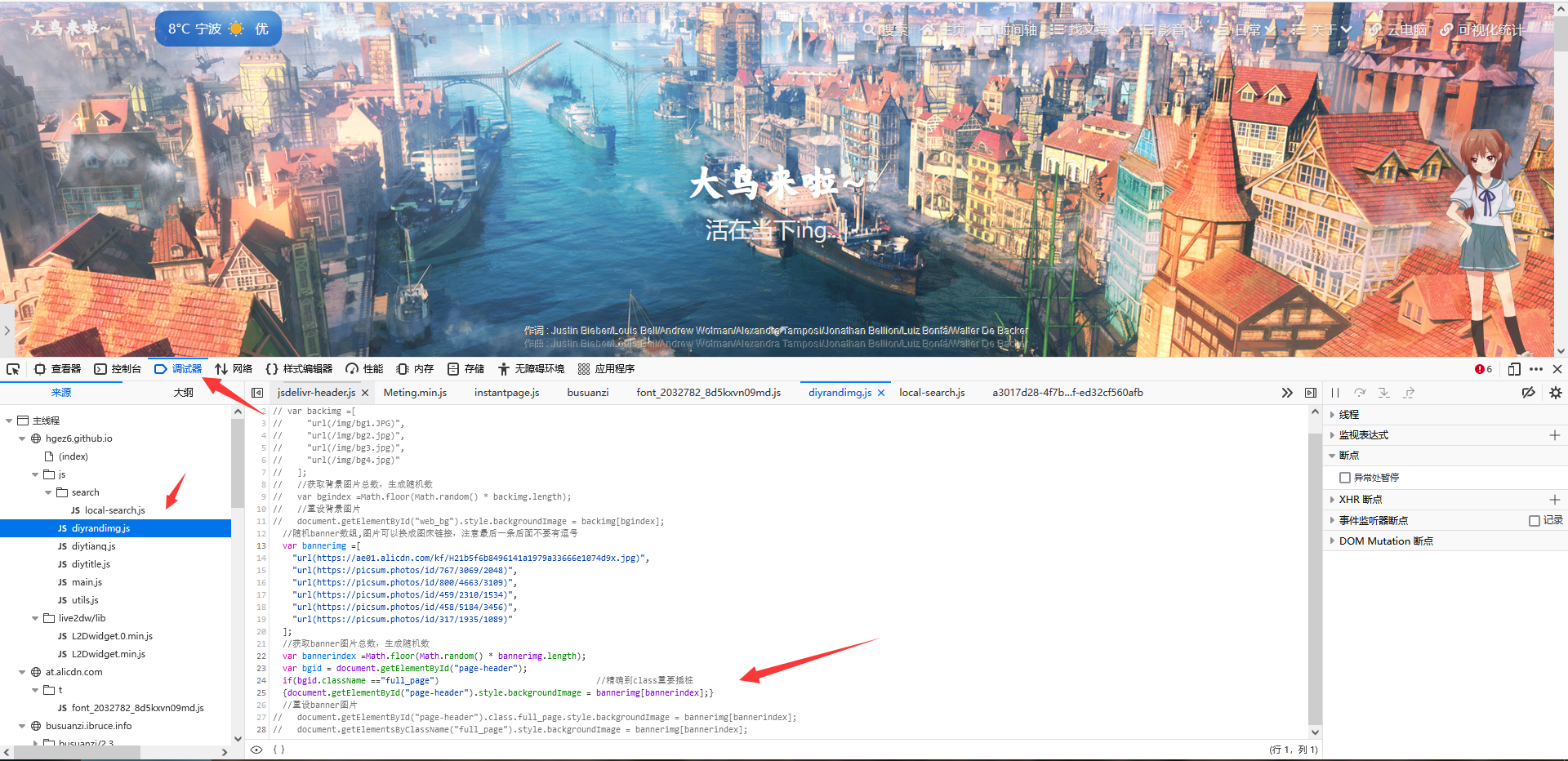The height and width of the screenshot is (761, 1568).
Task: Enable pause on exceptions checkbox
Action: tap(1345, 478)
